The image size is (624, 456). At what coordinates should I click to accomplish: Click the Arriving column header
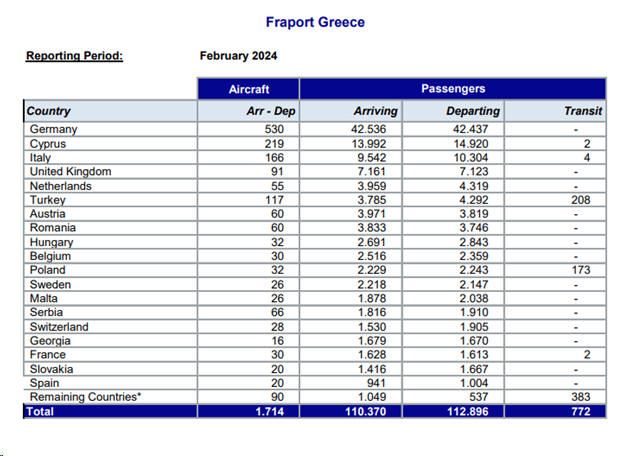click(375, 111)
